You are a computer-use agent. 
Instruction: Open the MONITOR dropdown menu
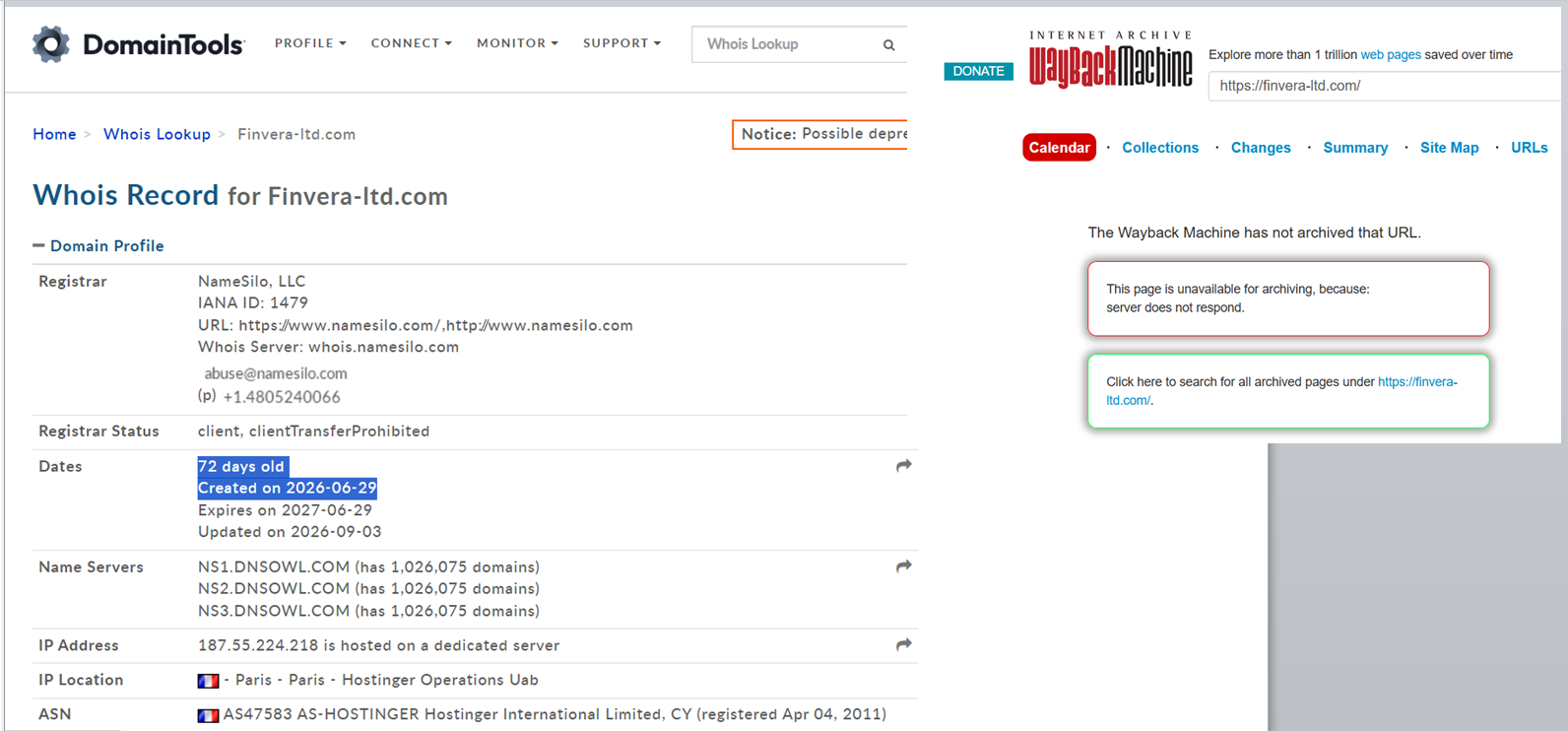coord(517,43)
